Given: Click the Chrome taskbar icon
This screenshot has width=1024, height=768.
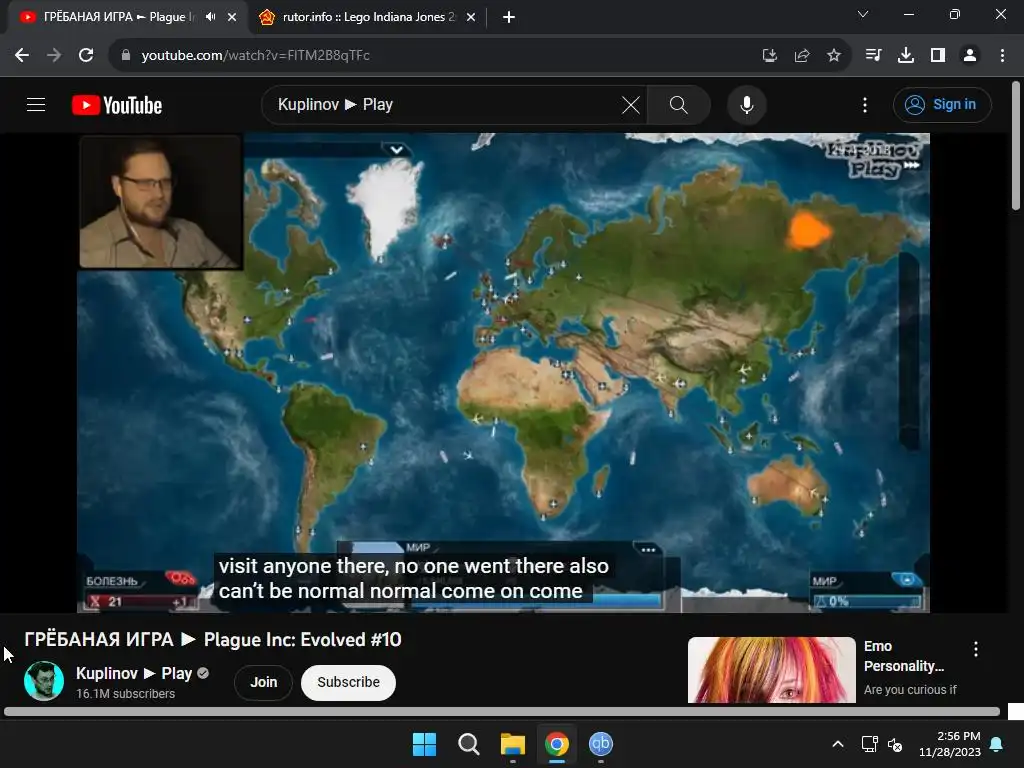Looking at the screenshot, I should click(x=557, y=744).
